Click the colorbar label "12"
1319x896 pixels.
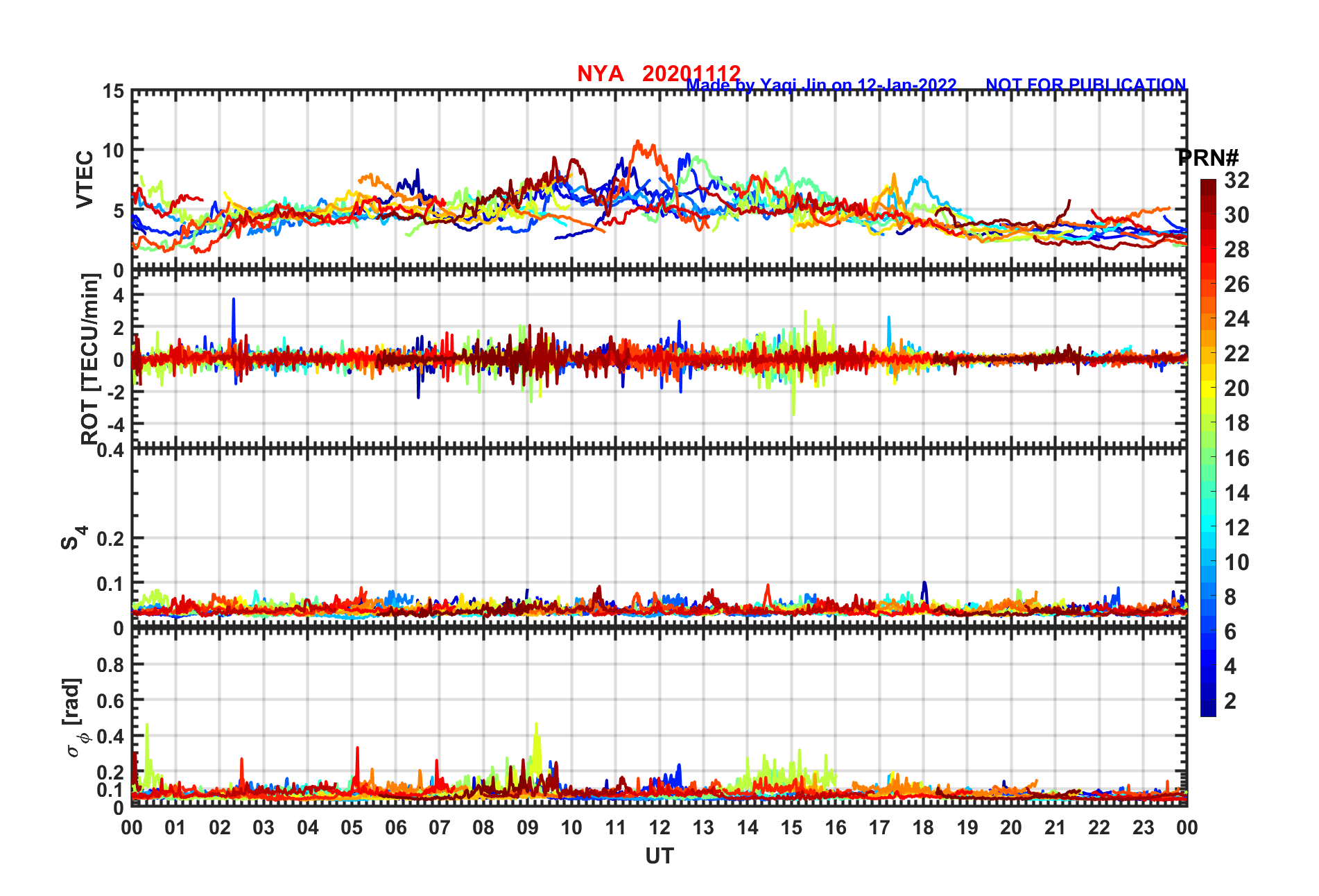[x=1236, y=528]
